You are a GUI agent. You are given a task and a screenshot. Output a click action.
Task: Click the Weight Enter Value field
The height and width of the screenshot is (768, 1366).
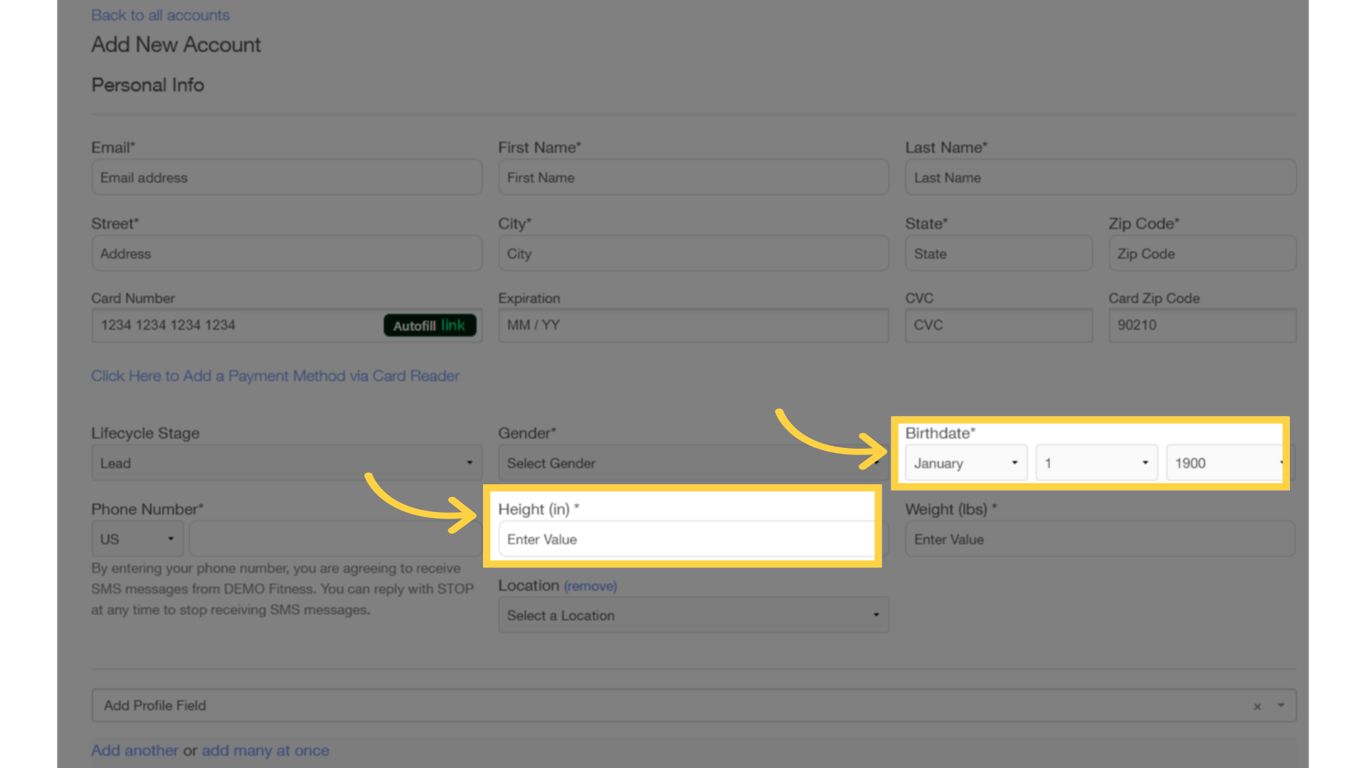pos(1098,538)
